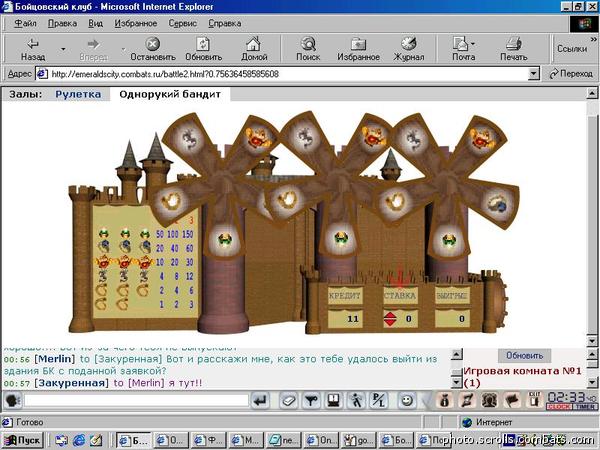The image size is (600, 450).
Task: Click the Остановить stop icon
Action: point(153,44)
